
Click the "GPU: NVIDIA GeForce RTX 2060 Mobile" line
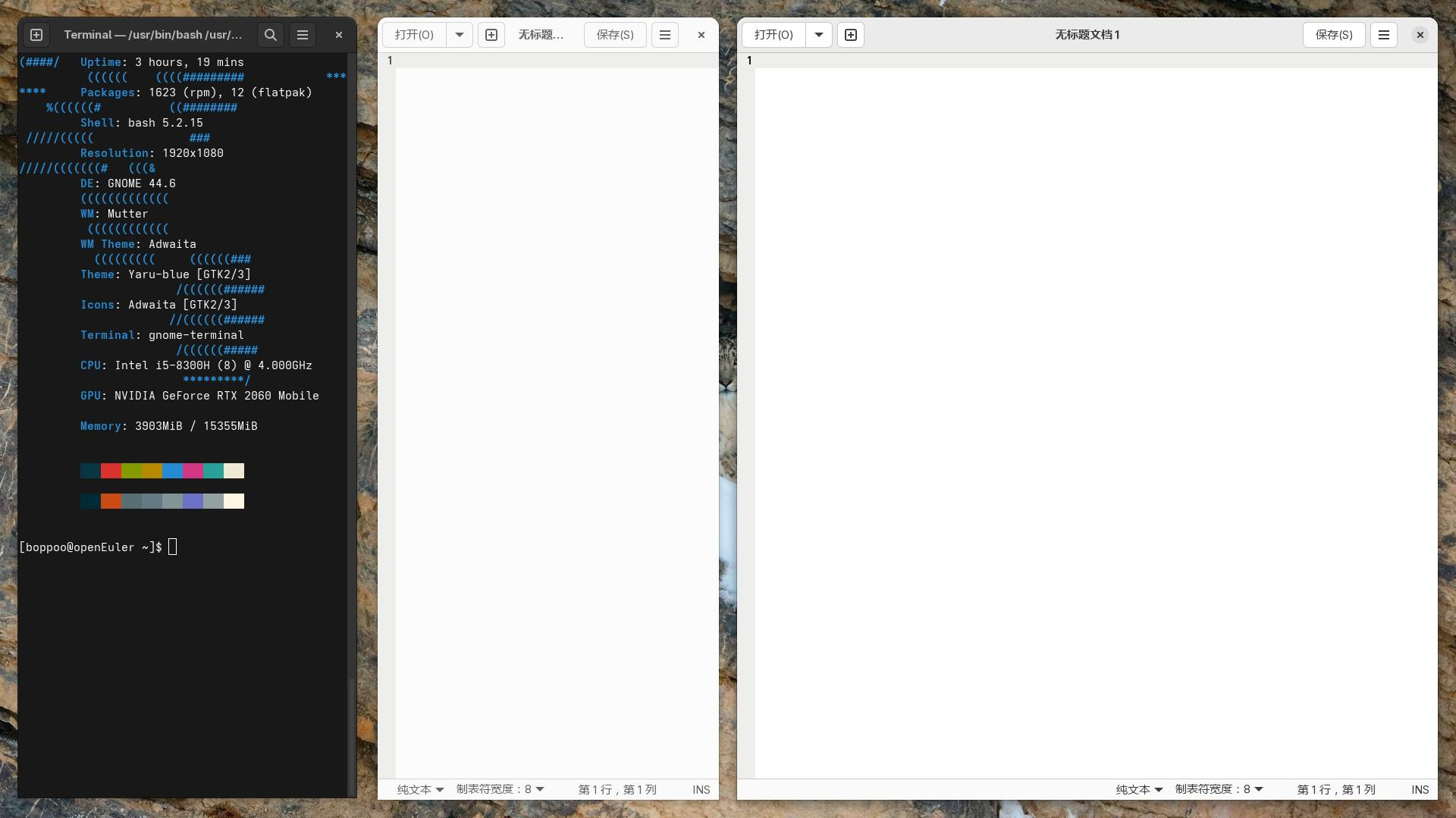pyautogui.click(x=199, y=396)
